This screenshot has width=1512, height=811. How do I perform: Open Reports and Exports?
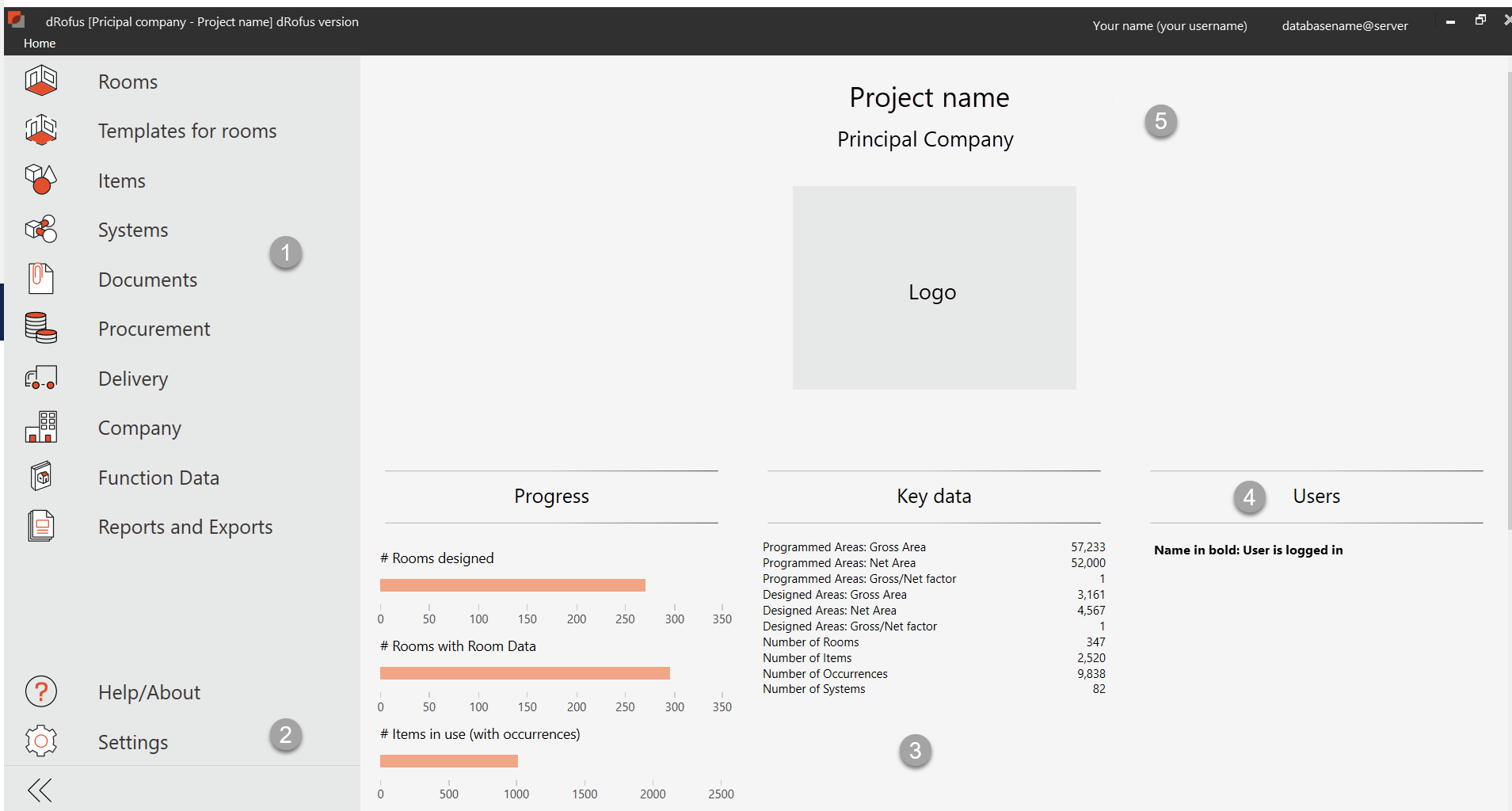click(185, 527)
